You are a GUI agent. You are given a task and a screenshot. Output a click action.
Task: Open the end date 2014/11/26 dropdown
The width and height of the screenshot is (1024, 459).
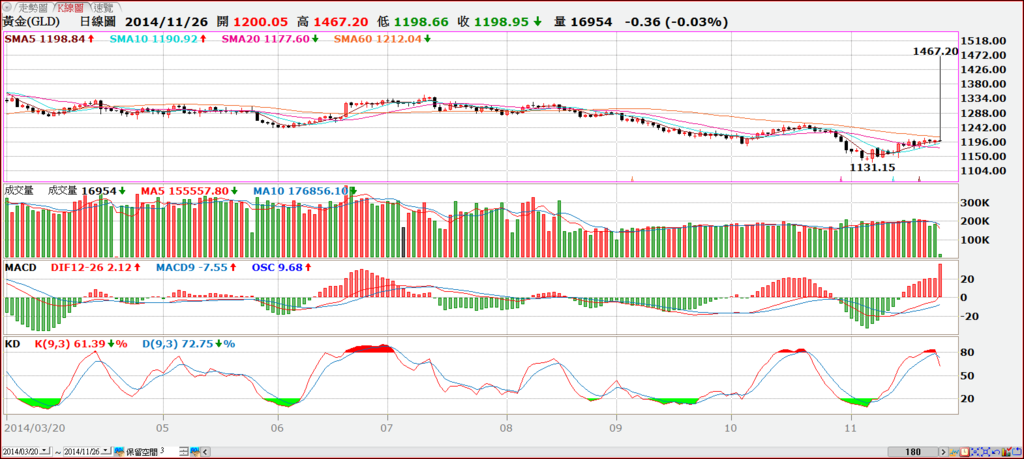105,451
